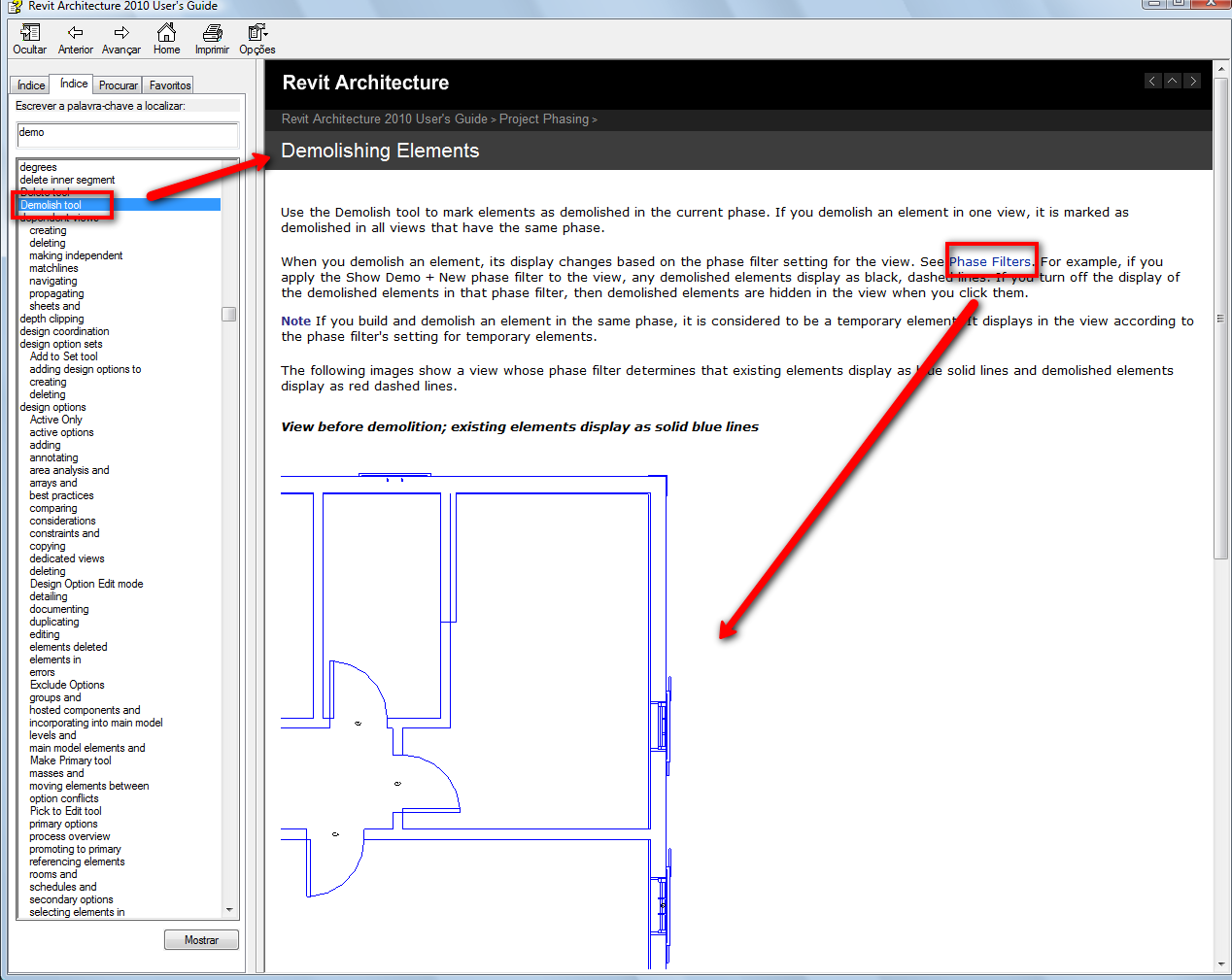The height and width of the screenshot is (980, 1232).
Task: Click the index list scroll-down arrow
Action: [229, 910]
